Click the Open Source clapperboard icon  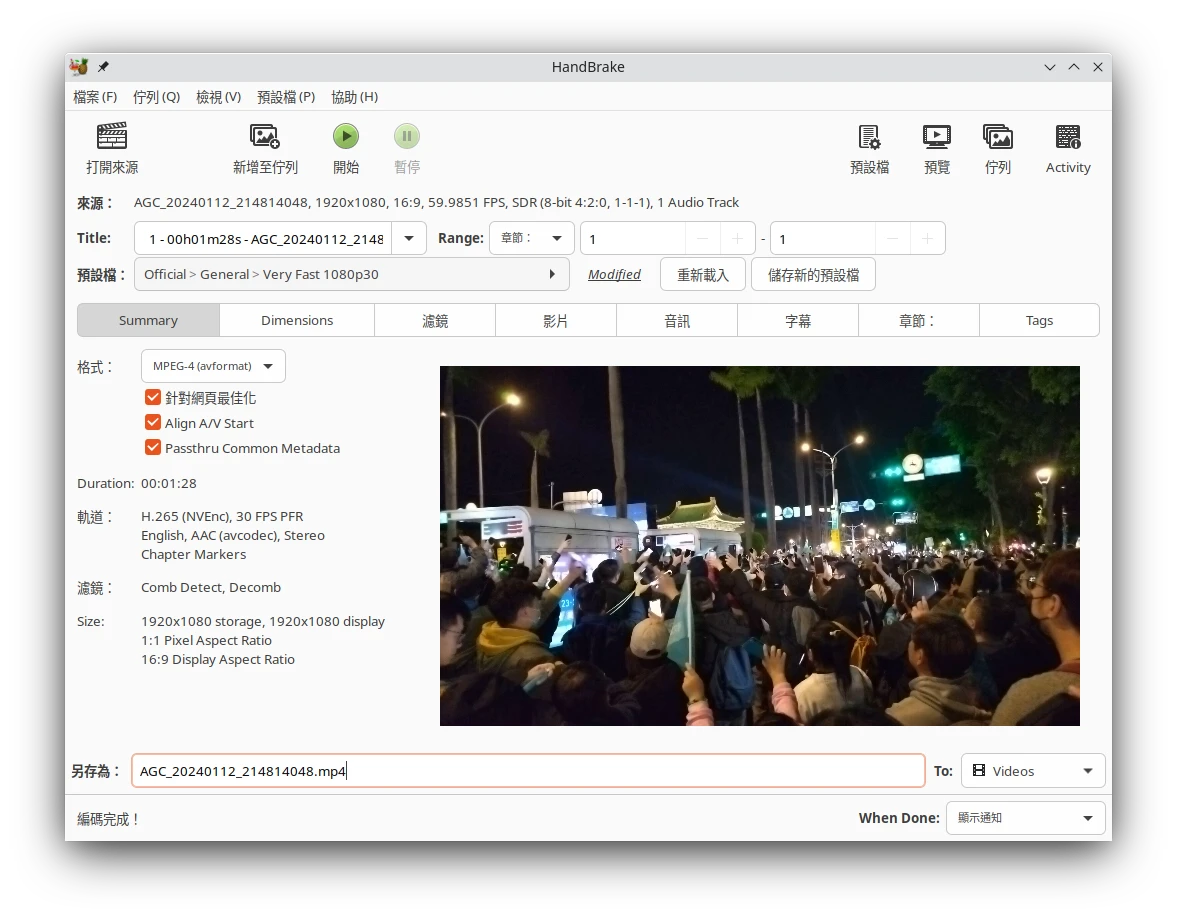pyautogui.click(x=112, y=137)
